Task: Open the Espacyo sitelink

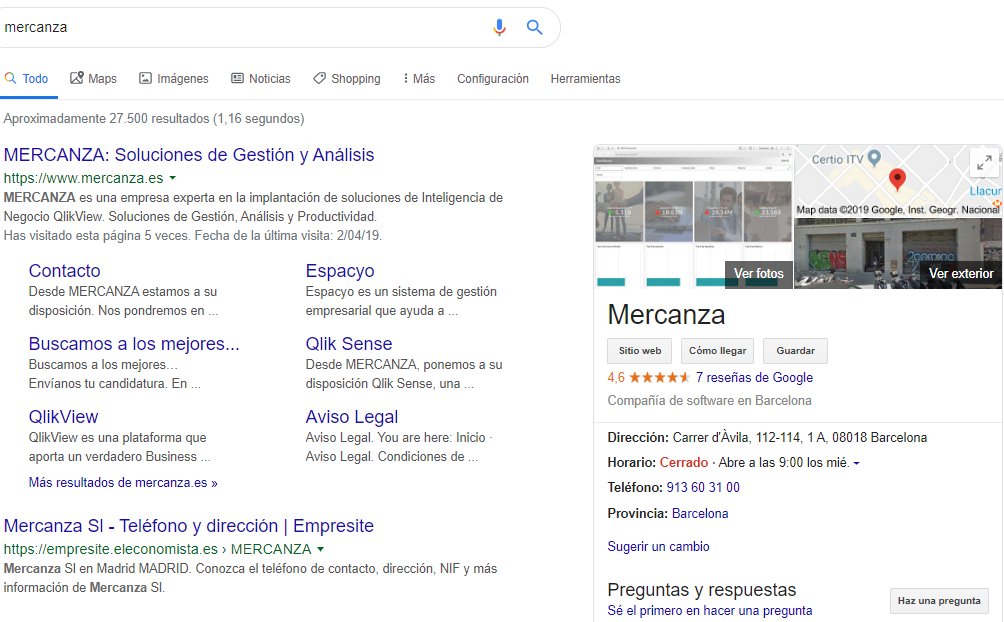Action: (340, 270)
